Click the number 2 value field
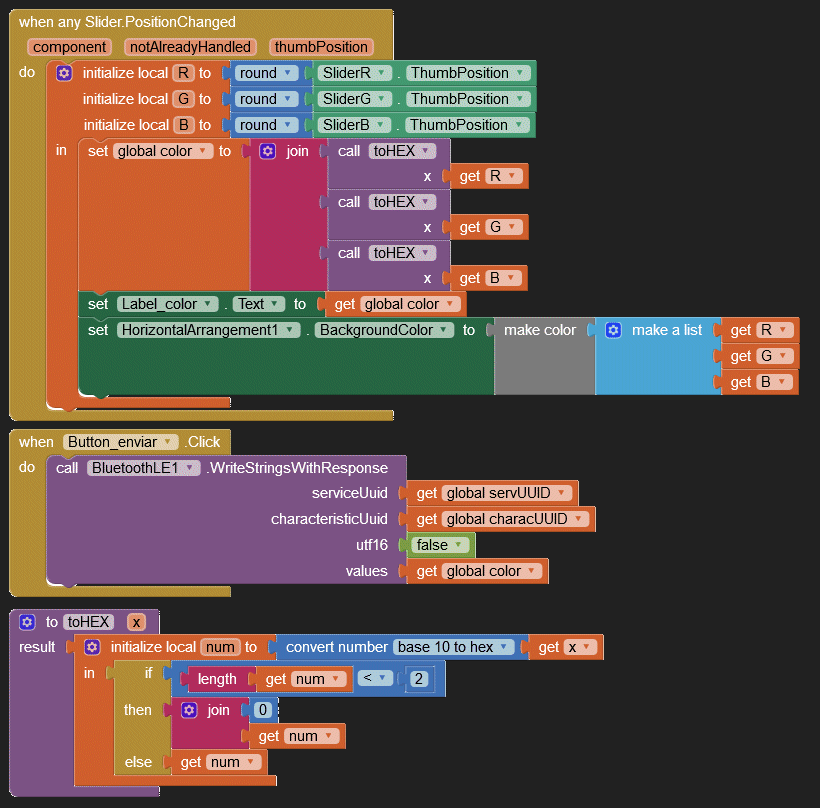 pyautogui.click(x=419, y=679)
